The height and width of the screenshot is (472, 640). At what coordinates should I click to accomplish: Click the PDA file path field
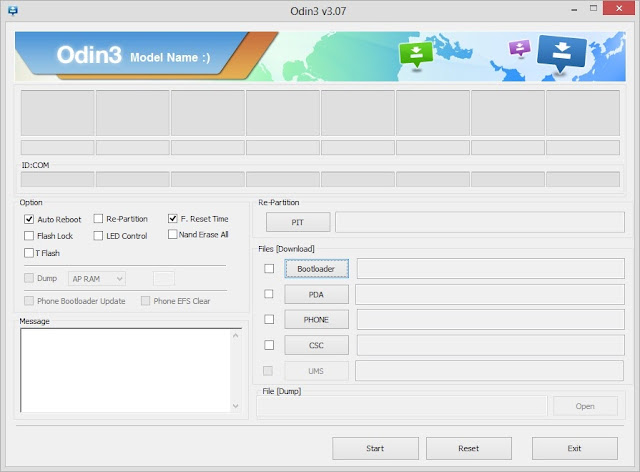coord(490,294)
